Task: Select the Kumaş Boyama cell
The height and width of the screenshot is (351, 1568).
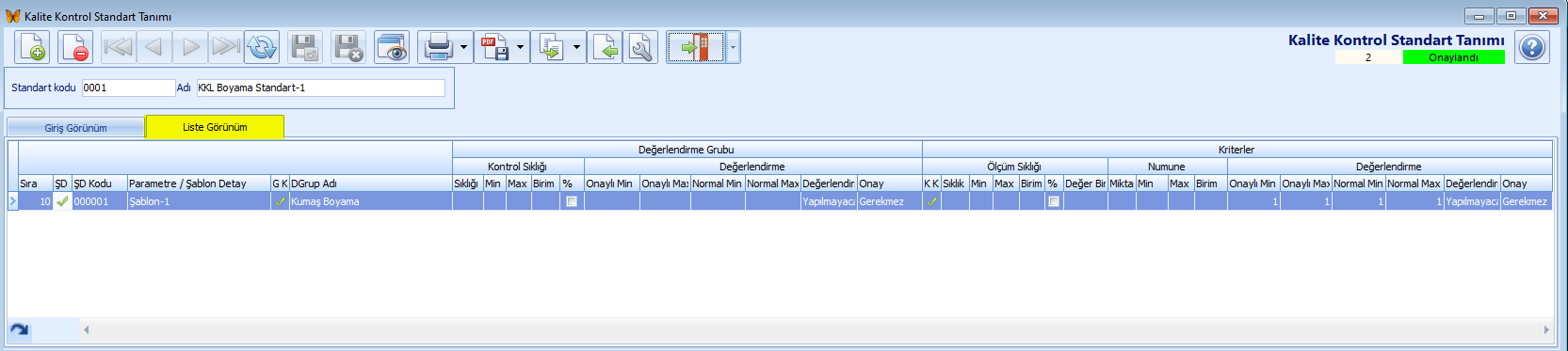Action: coord(370,201)
